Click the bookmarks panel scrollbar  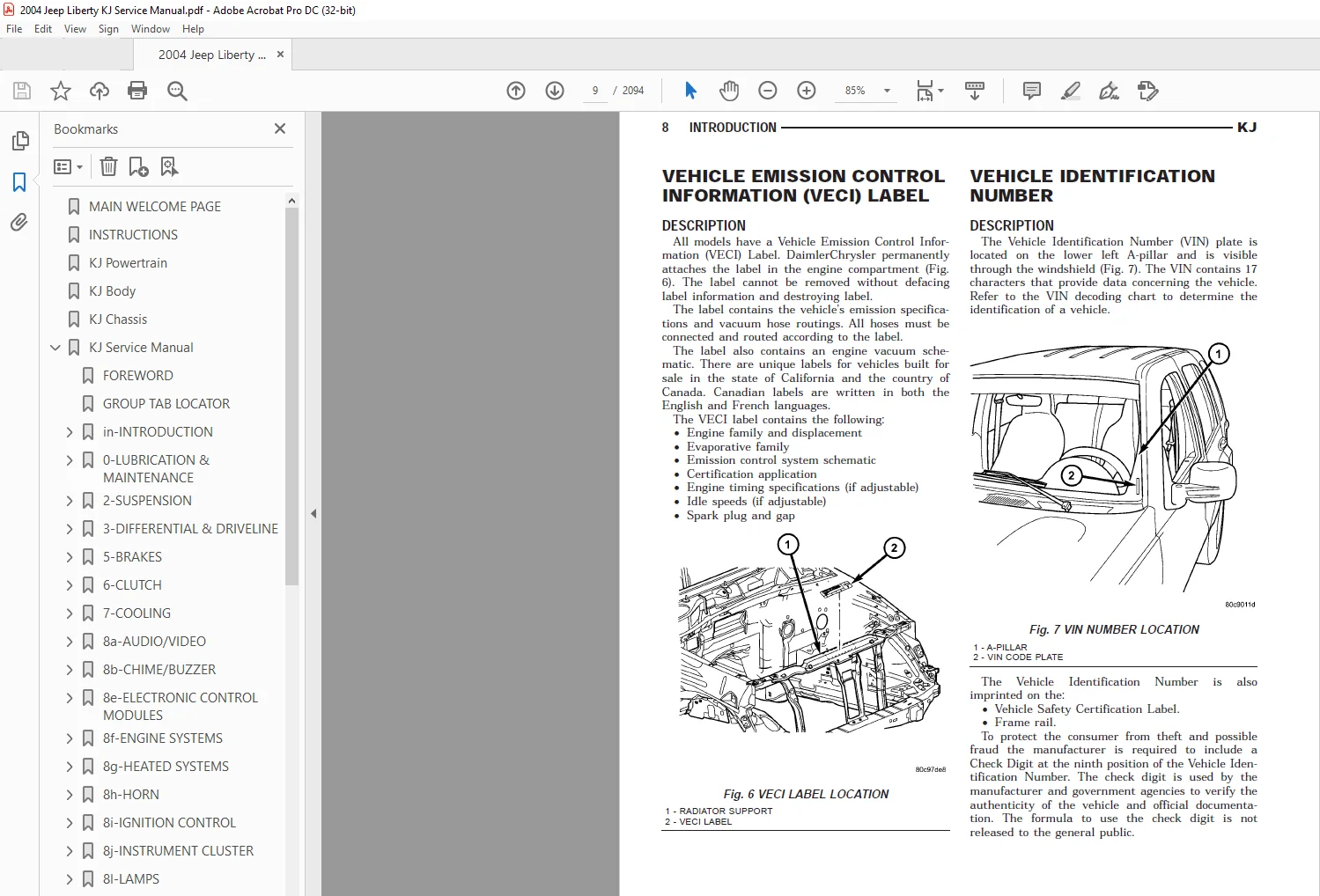(292, 396)
